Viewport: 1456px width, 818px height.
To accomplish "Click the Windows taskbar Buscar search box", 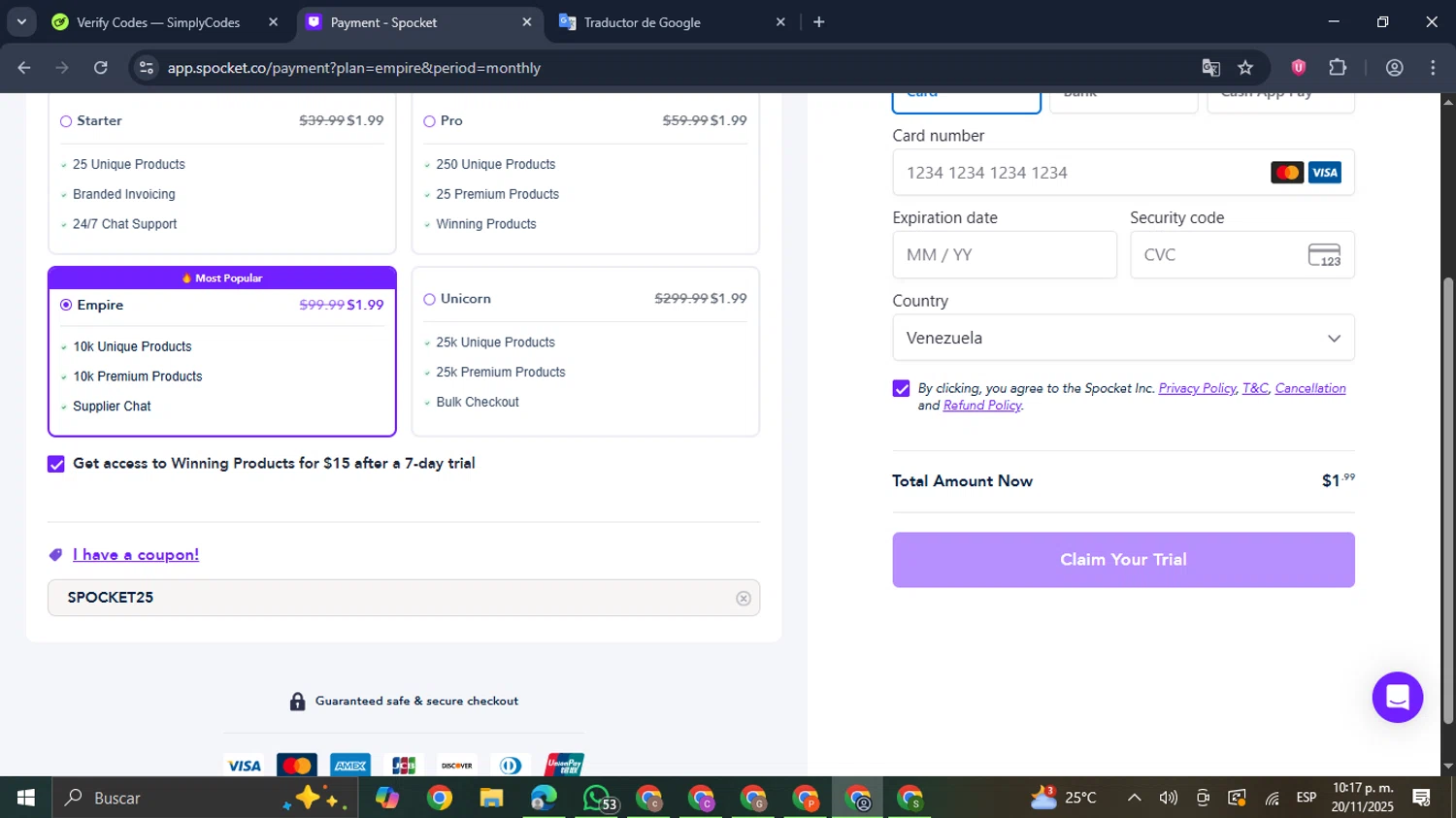I will tap(205, 798).
